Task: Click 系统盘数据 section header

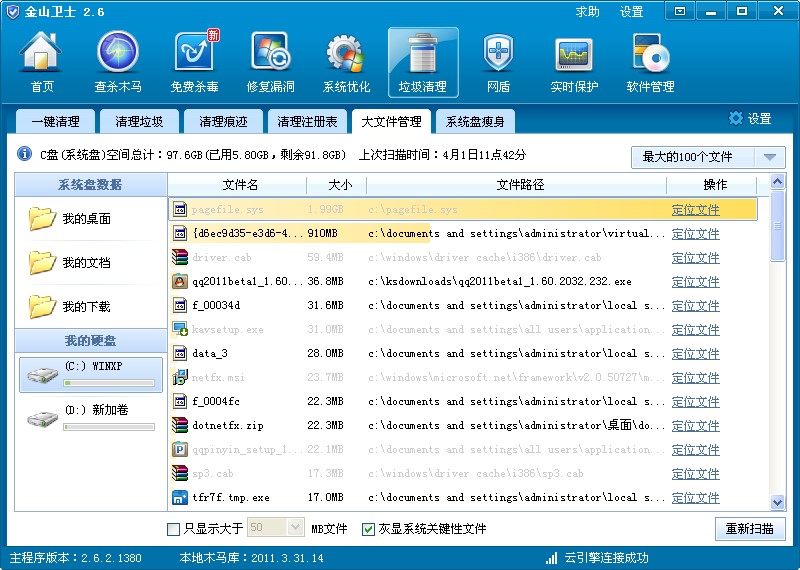Action: [x=91, y=185]
